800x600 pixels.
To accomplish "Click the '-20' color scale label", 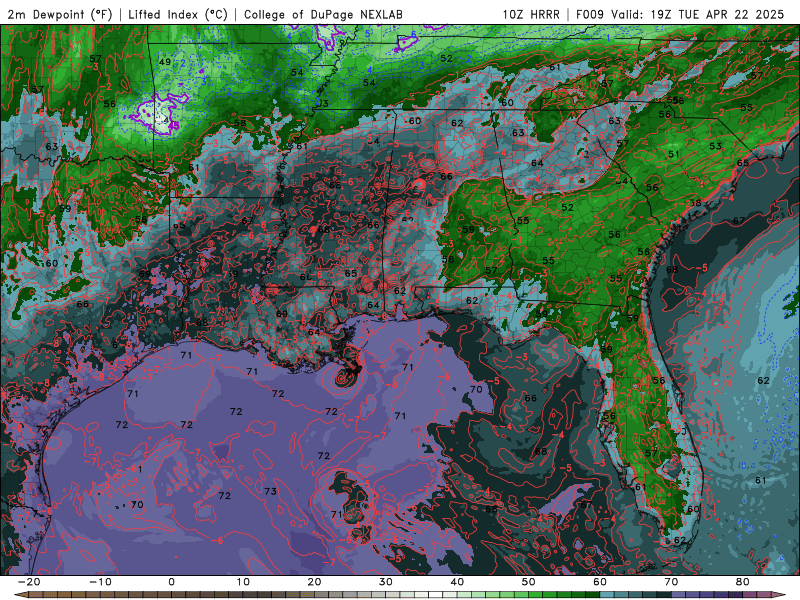I will click(x=29, y=582).
